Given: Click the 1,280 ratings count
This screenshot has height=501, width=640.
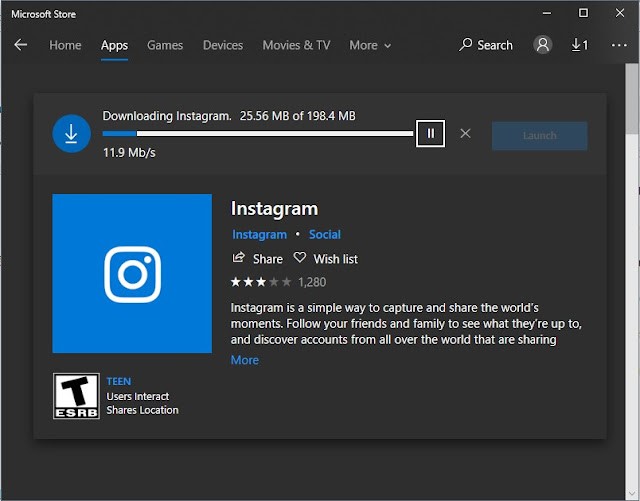Looking at the screenshot, I should [312, 282].
